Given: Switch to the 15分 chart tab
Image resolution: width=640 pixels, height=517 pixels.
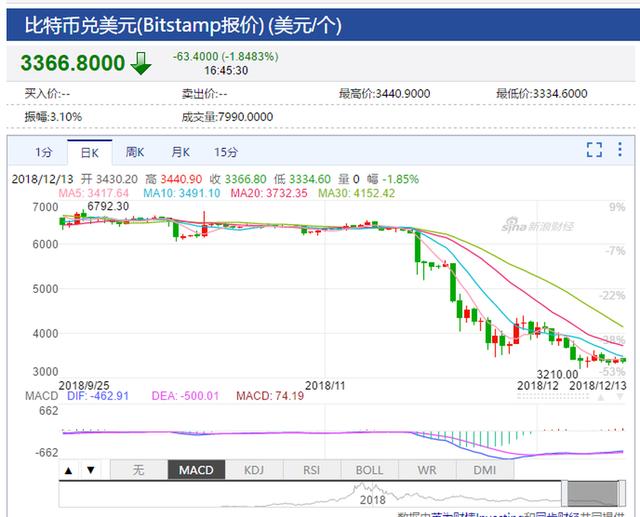Looking at the screenshot, I should [x=226, y=152].
